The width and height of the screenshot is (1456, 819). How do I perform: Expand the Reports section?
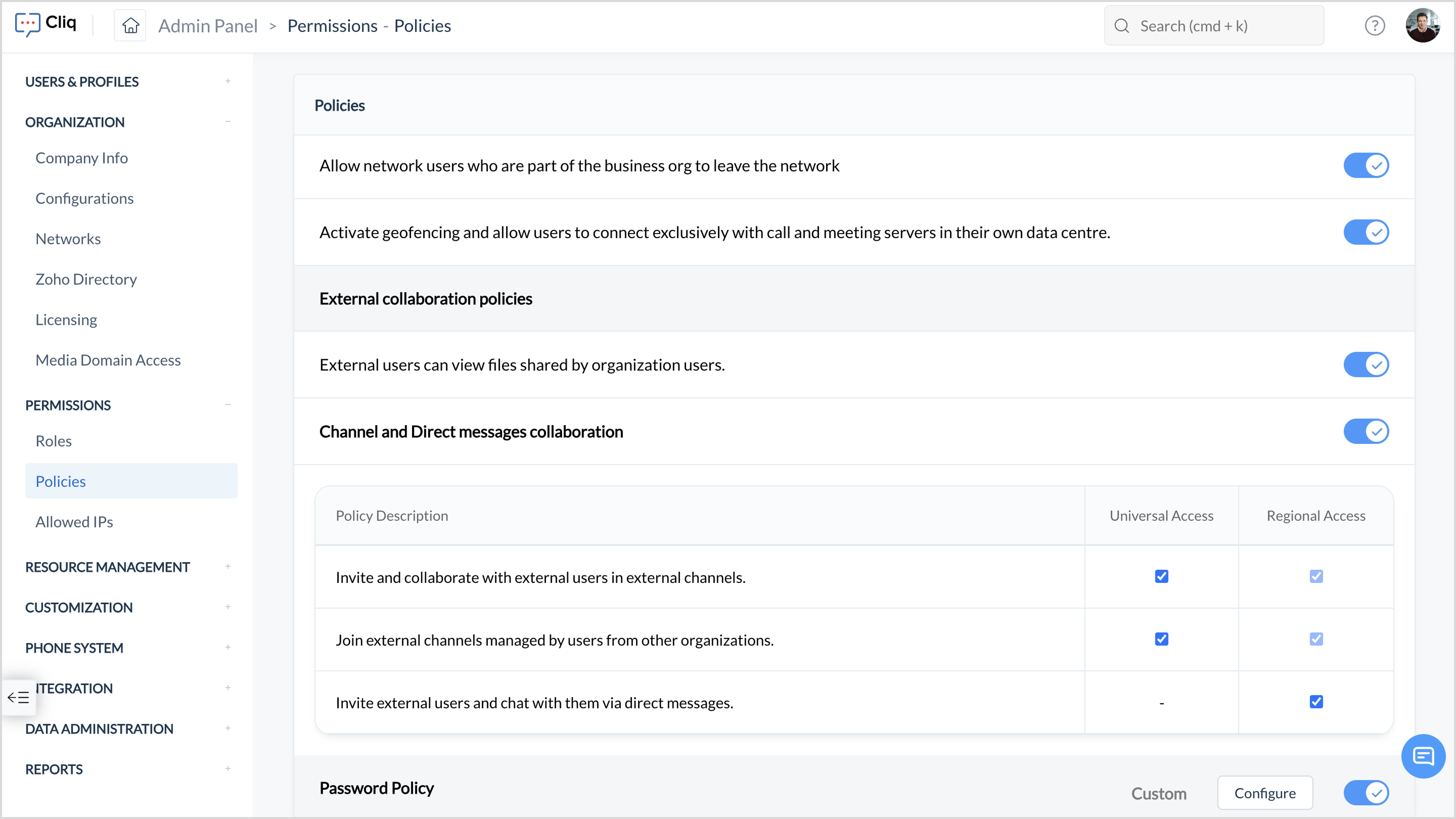click(228, 768)
